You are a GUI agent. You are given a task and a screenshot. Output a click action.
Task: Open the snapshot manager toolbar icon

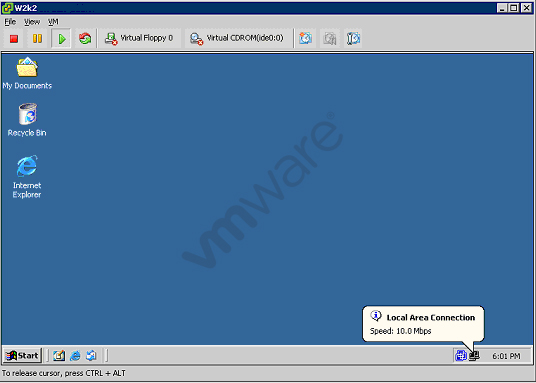[x=353, y=38]
